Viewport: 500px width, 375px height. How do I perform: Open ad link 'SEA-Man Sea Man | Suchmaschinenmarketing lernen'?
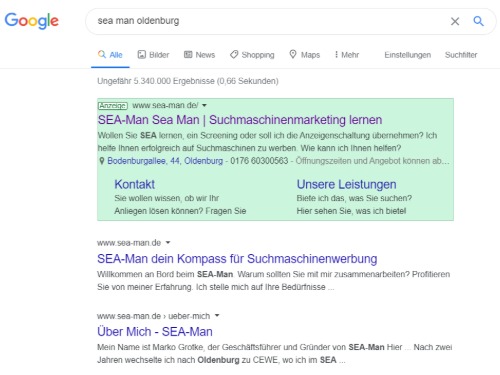click(x=240, y=120)
